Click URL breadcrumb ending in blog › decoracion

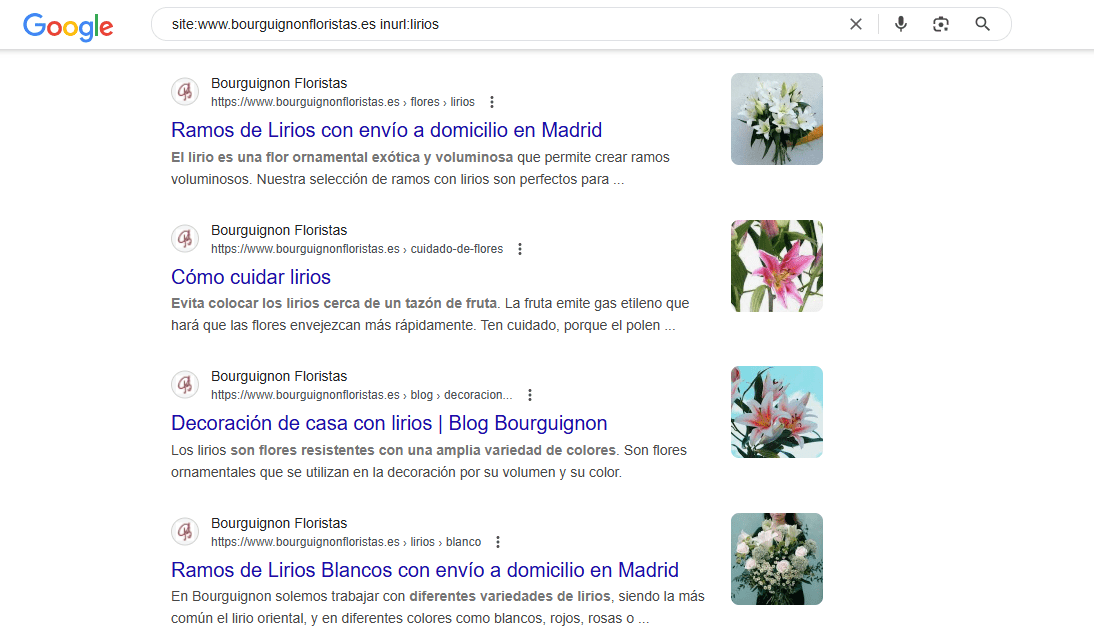coord(361,395)
